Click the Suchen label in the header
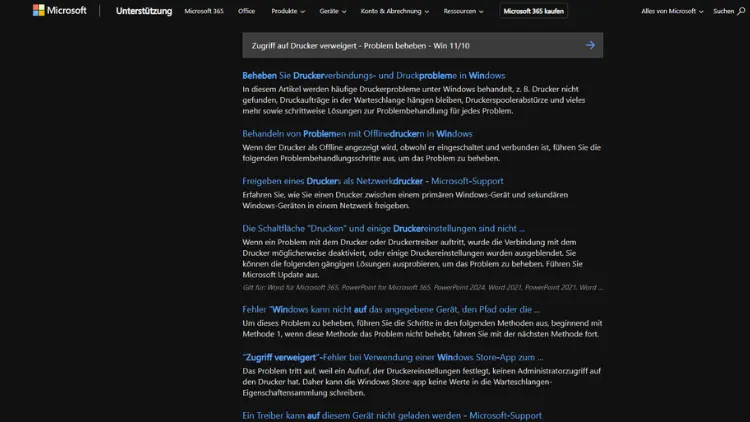Viewport: 750px width, 422px height. point(723,11)
